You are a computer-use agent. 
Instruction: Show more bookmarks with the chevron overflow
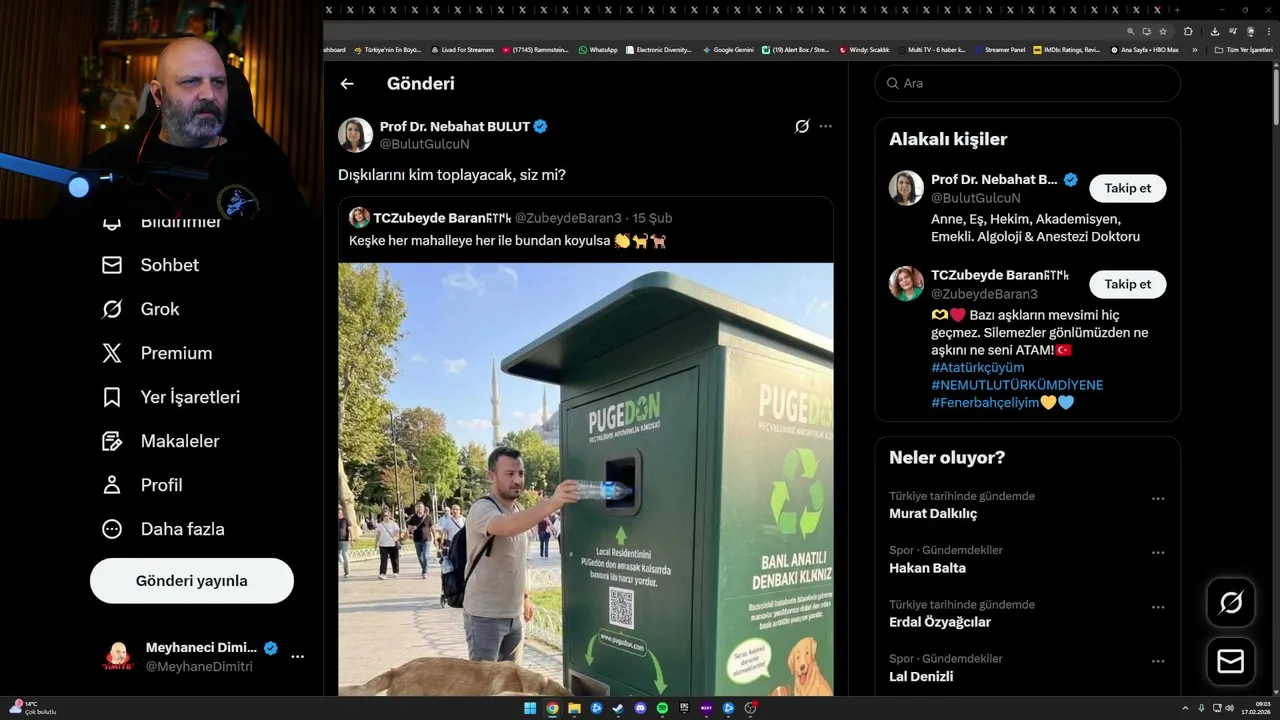pyautogui.click(x=1194, y=50)
